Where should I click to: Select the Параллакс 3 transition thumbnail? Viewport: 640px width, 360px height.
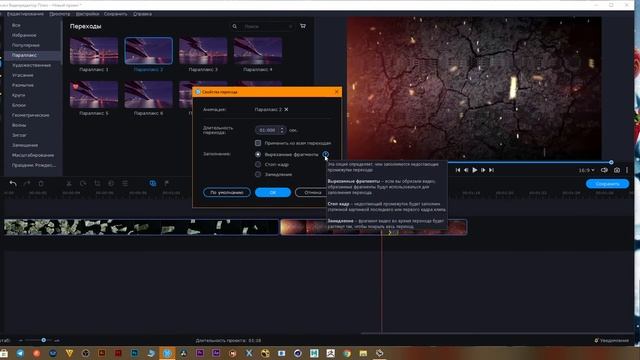pyautogui.click(x=203, y=51)
